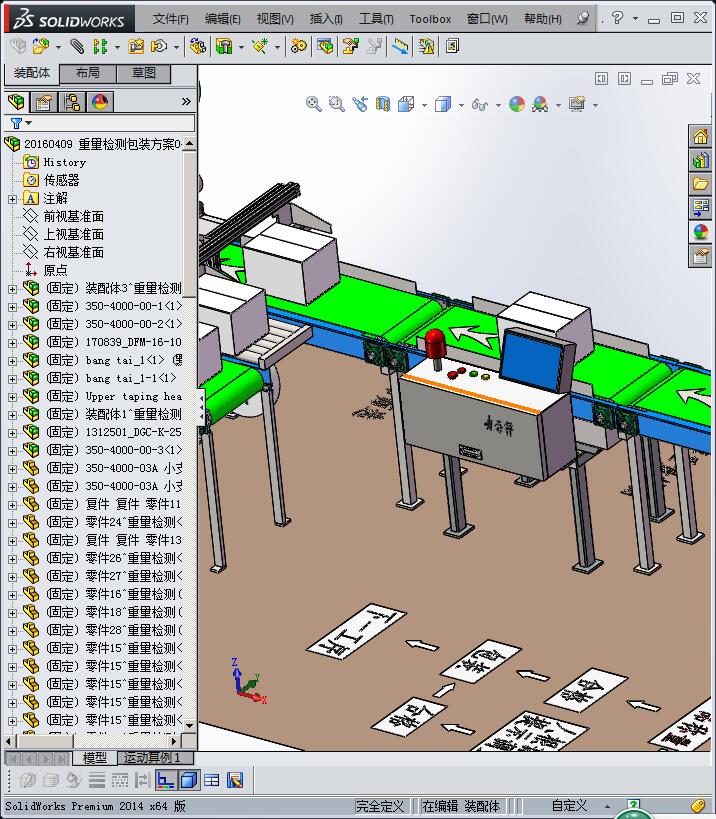Click the Hide/Show Items glasses icon
Image resolution: width=716 pixels, height=819 pixels.
pos(479,104)
